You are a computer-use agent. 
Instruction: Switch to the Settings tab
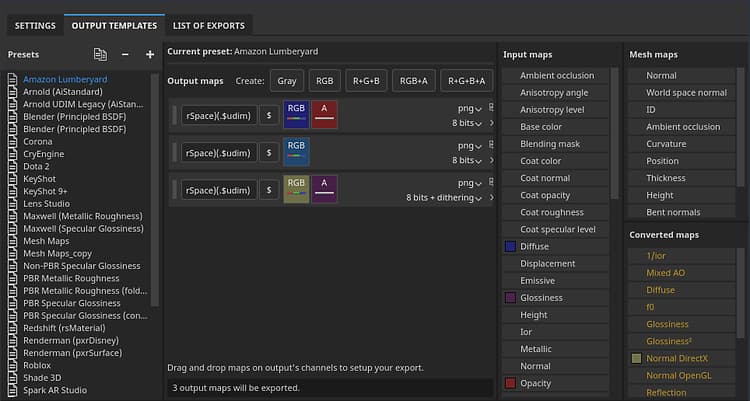coord(35,25)
